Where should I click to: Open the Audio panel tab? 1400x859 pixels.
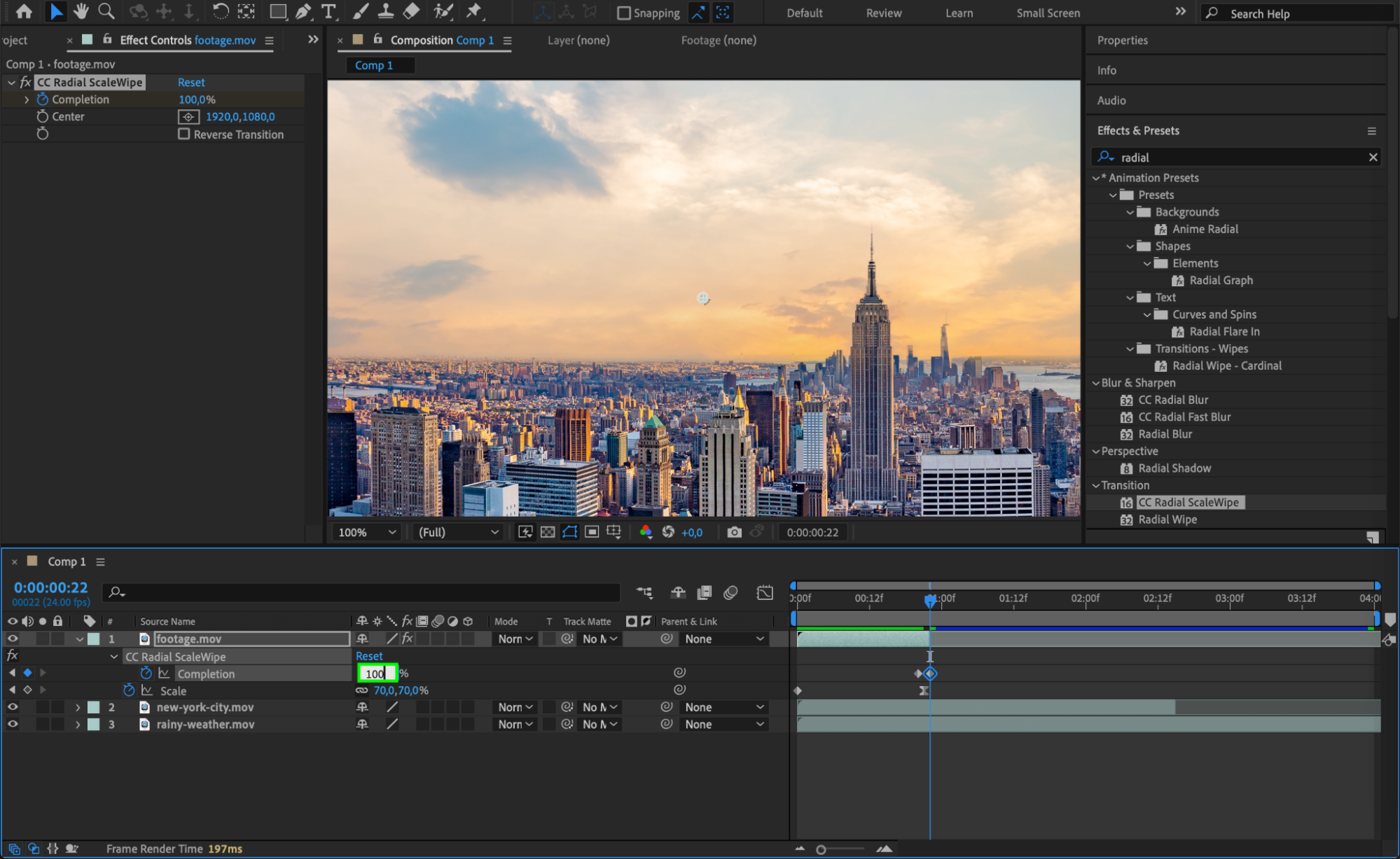1111,100
